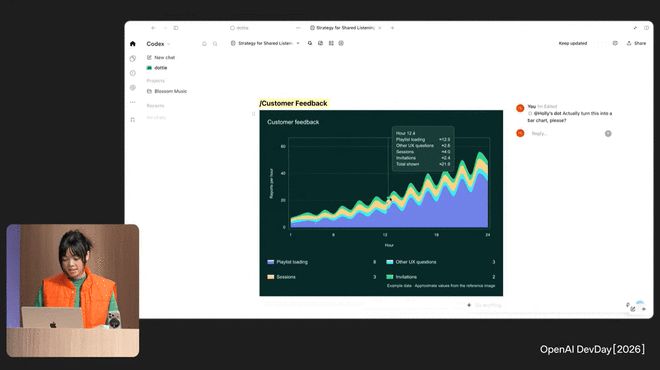Screen dimensions: 660x370
Task: Toggle the sidebar panel icon in title bar
Action: point(176,28)
